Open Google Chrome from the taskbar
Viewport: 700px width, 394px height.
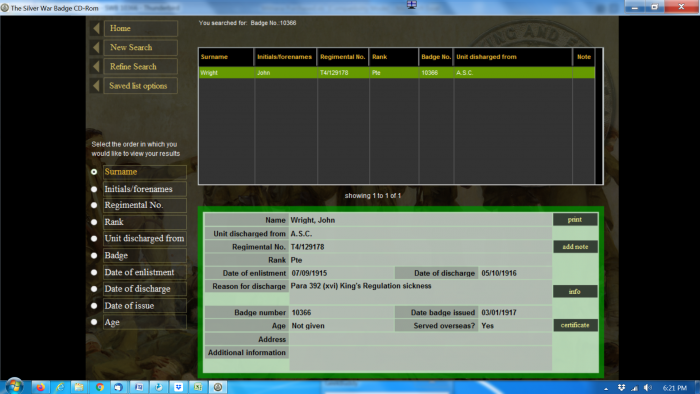tap(100, 387)
